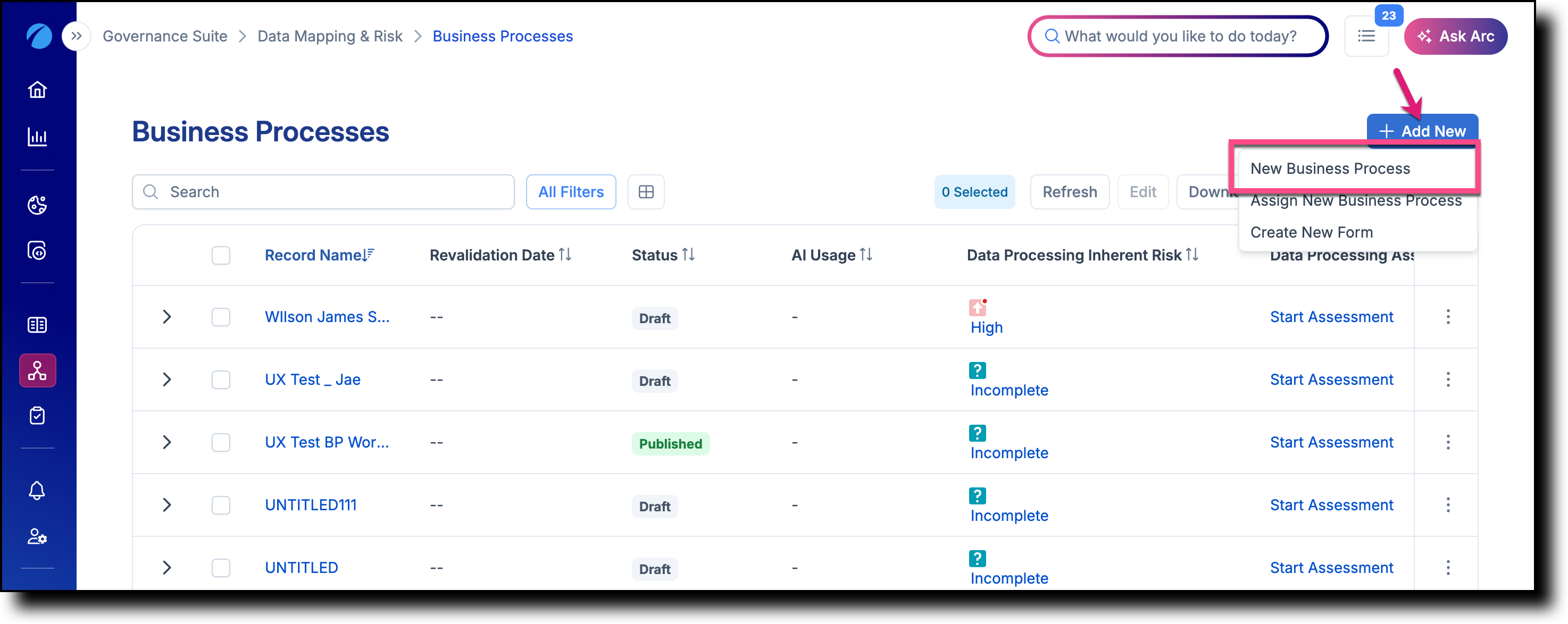The image size is (1568, 624).
Task: Open row actions menu for UNTITLED
Action: [x=1448, y=568]
